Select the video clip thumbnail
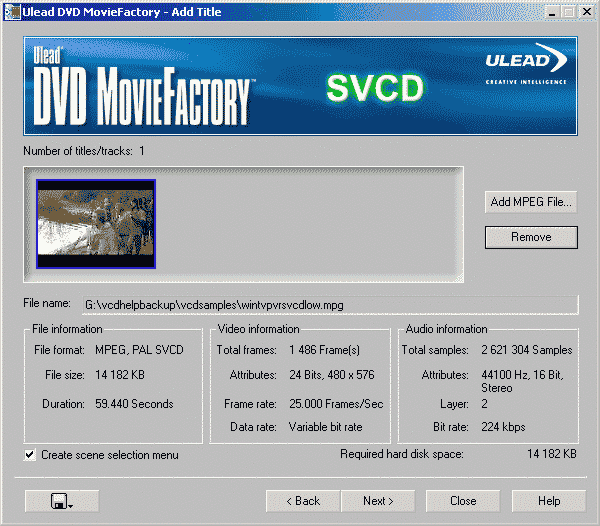 click(96, 224)
